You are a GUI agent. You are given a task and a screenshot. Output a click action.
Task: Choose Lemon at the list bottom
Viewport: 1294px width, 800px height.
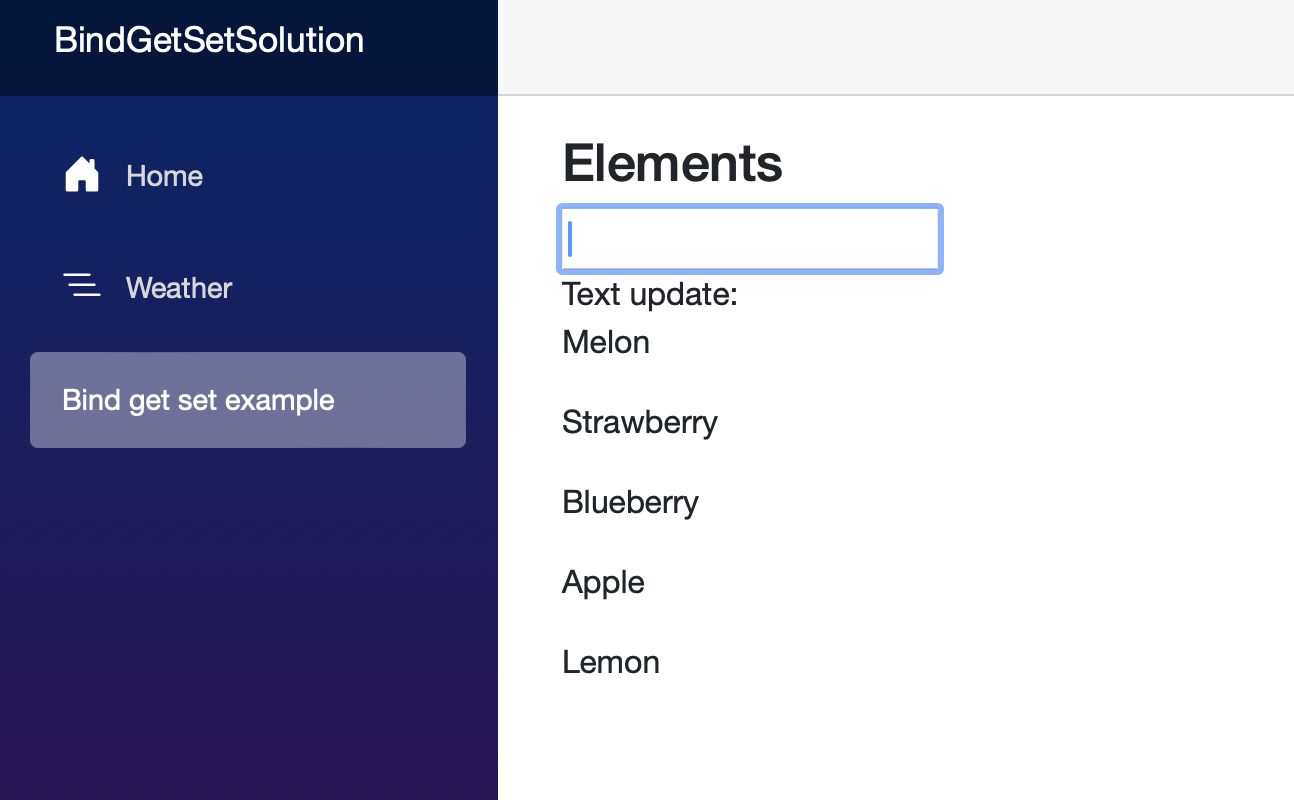click(611, 662)
